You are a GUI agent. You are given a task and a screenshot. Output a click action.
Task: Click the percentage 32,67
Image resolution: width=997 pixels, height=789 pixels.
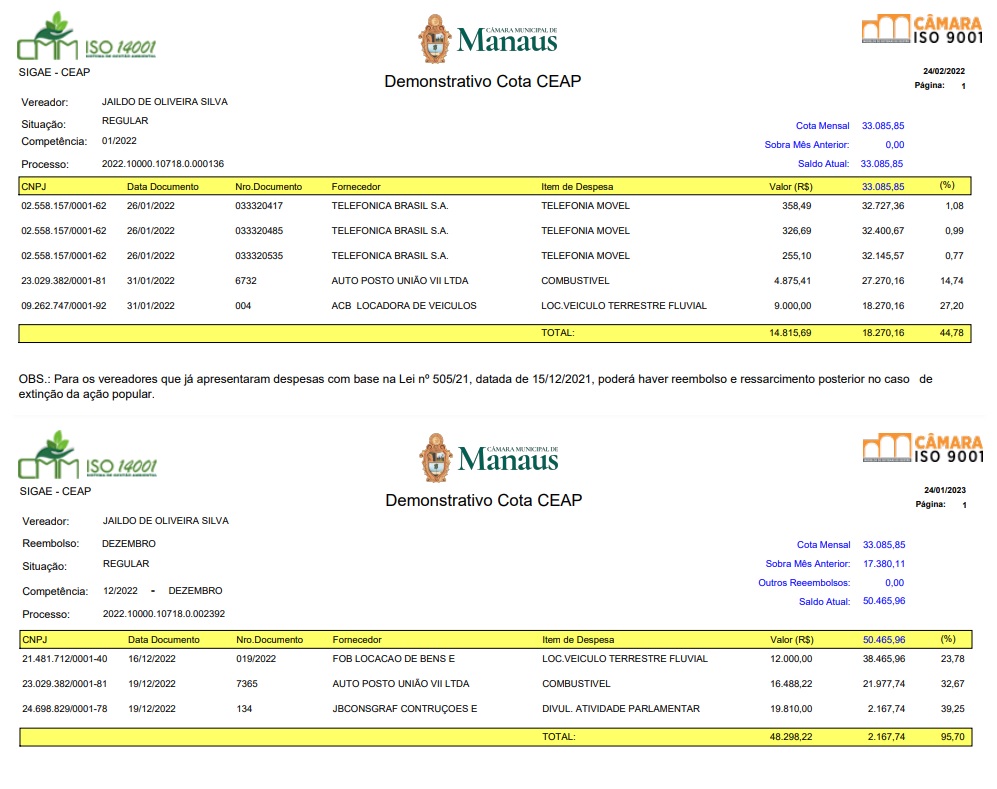tap(952, 684)
